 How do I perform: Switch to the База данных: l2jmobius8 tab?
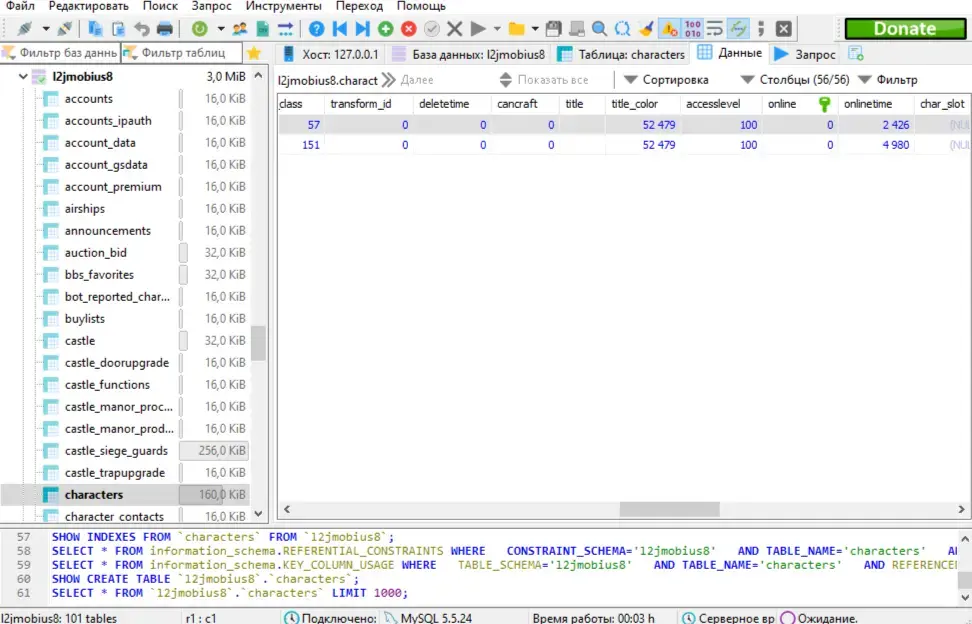(x=469, y=55)
